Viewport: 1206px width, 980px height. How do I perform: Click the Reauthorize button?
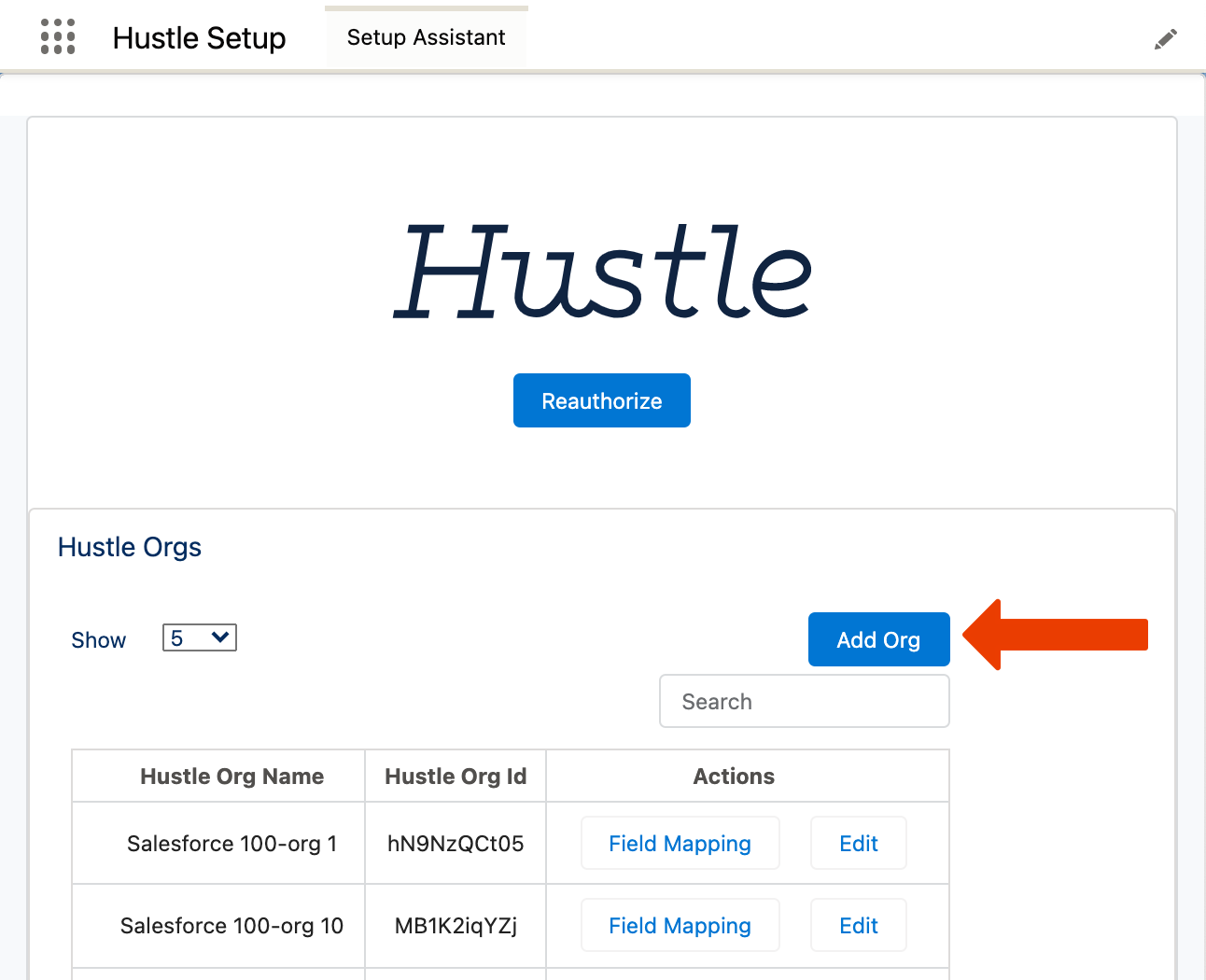[602, 400]
